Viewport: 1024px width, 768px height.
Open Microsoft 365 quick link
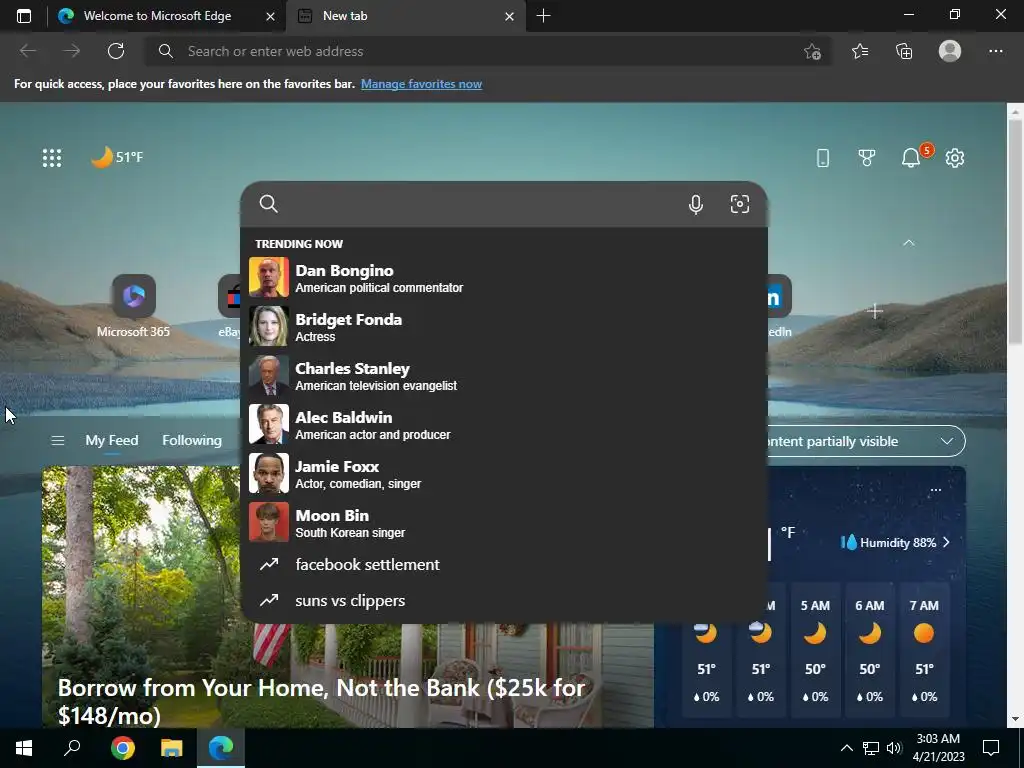(133, 306)
